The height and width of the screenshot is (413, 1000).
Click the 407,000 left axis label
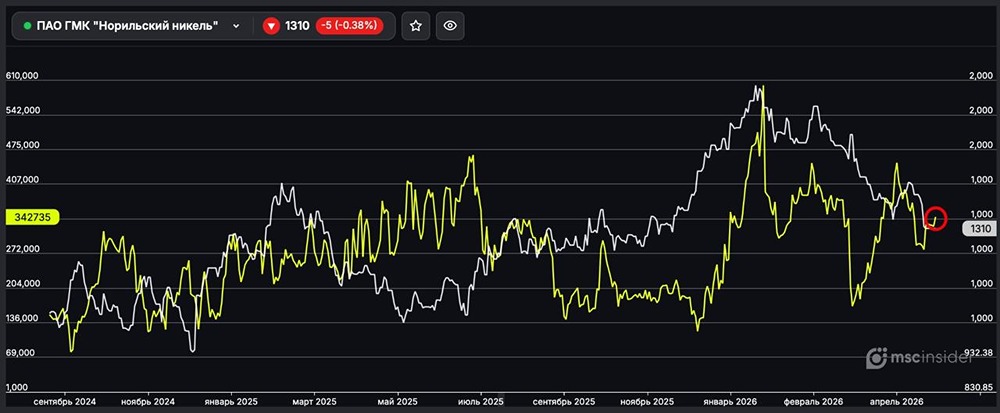tap(23, 180)
